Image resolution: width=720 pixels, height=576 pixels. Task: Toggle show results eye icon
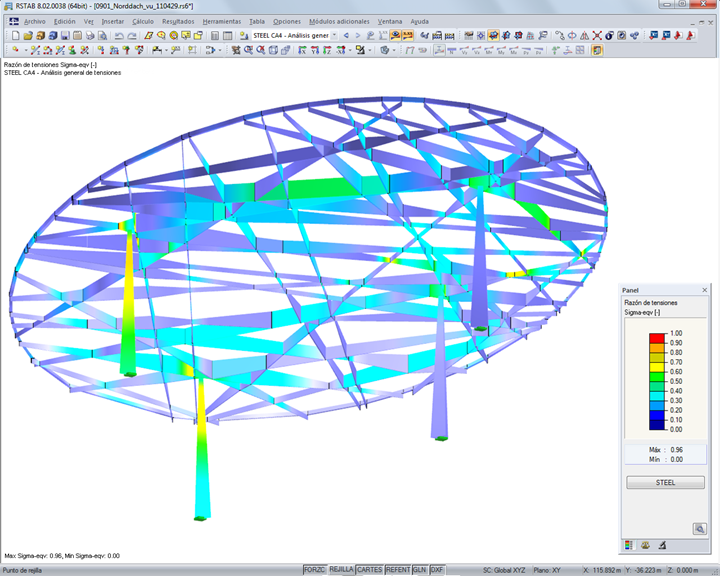395,35
